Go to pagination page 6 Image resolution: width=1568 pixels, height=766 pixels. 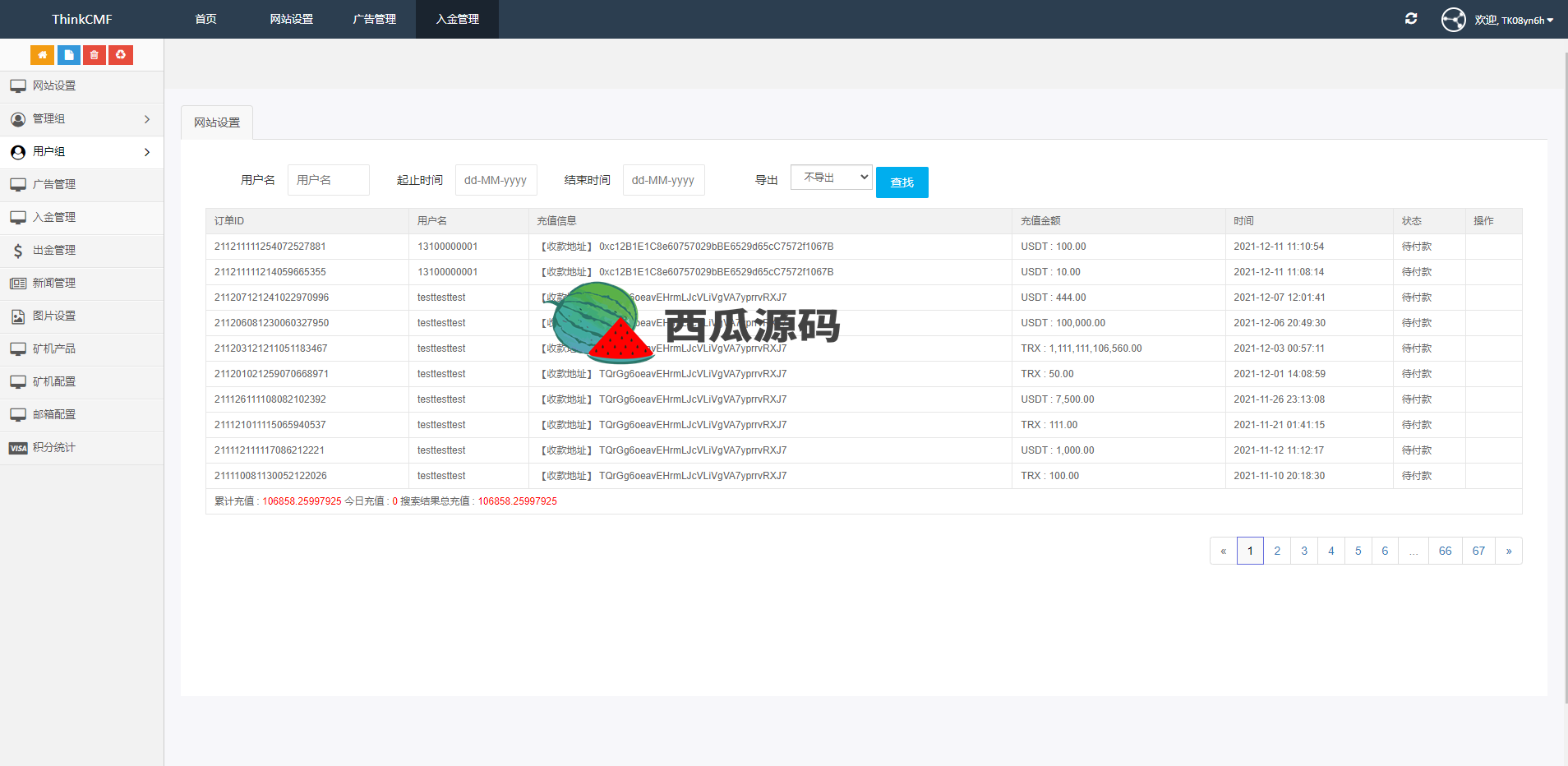point(1385,551)
